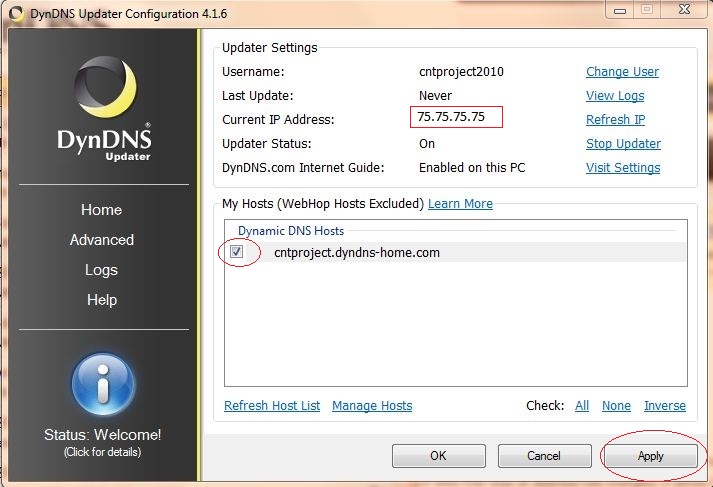
Task: Select the cntproject.dyndns-home.com host row
Action: click(455, 252)
